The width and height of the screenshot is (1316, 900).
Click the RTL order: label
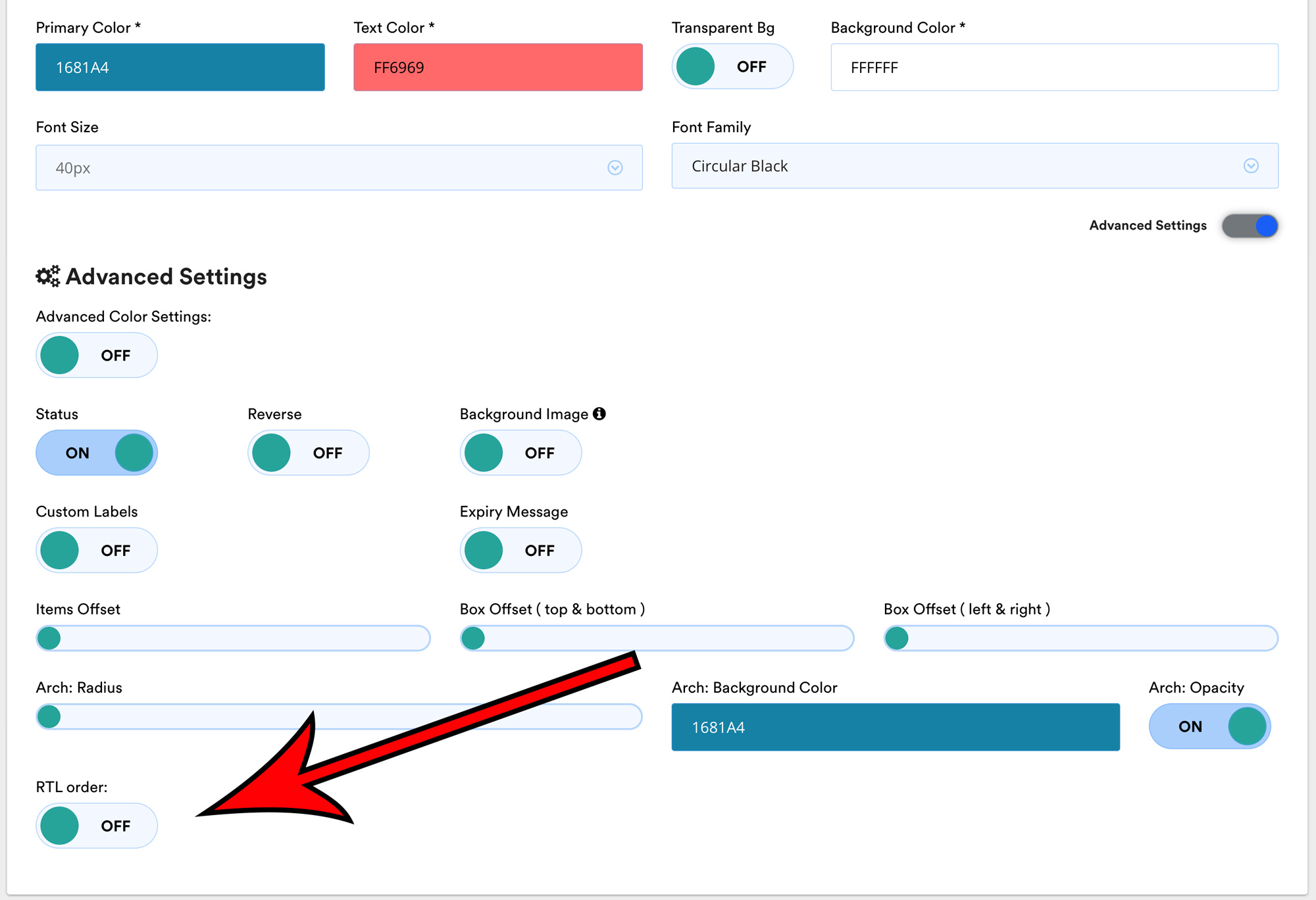tap(72, 787)
